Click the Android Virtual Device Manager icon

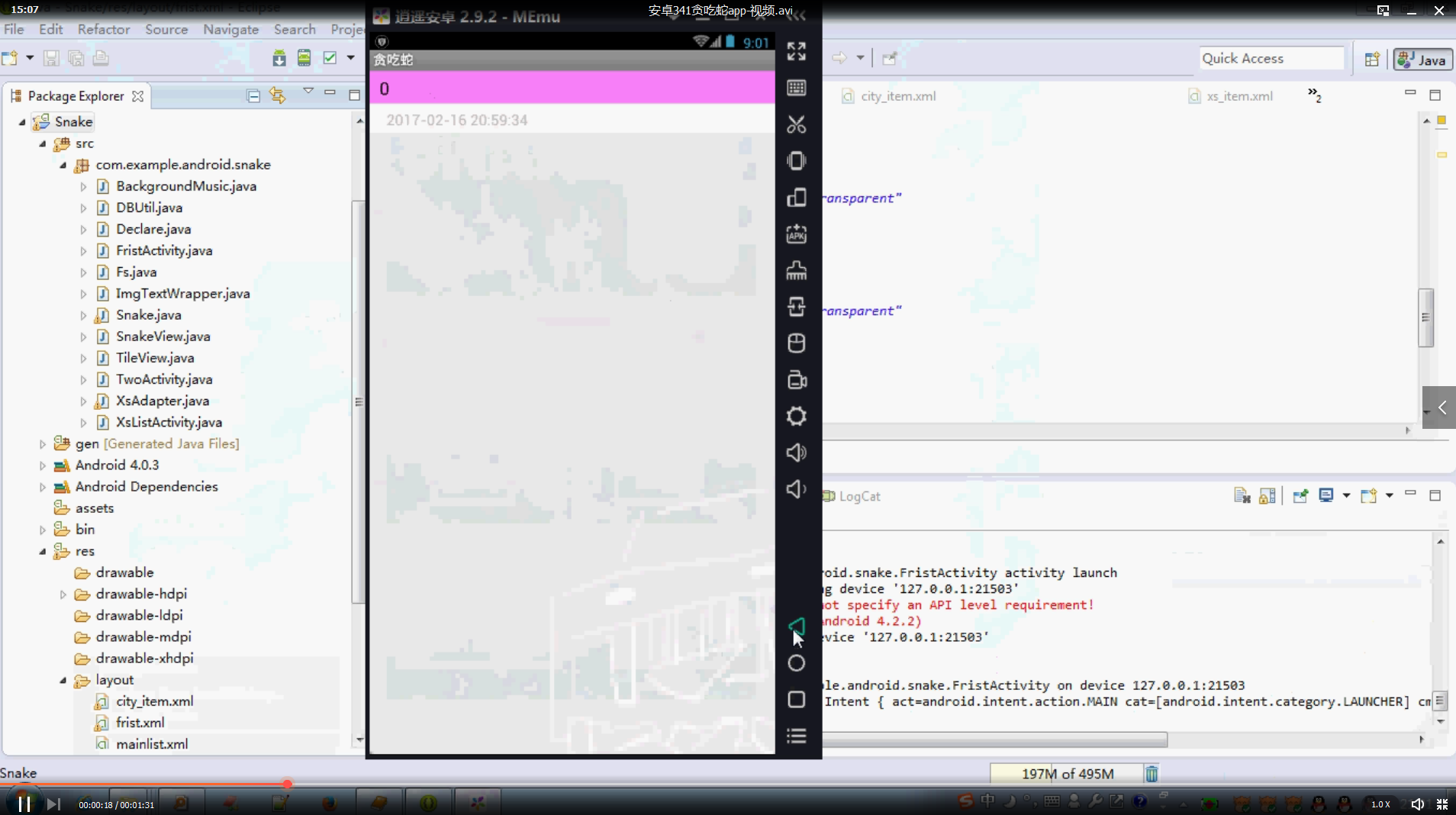(x=304, y=58)
